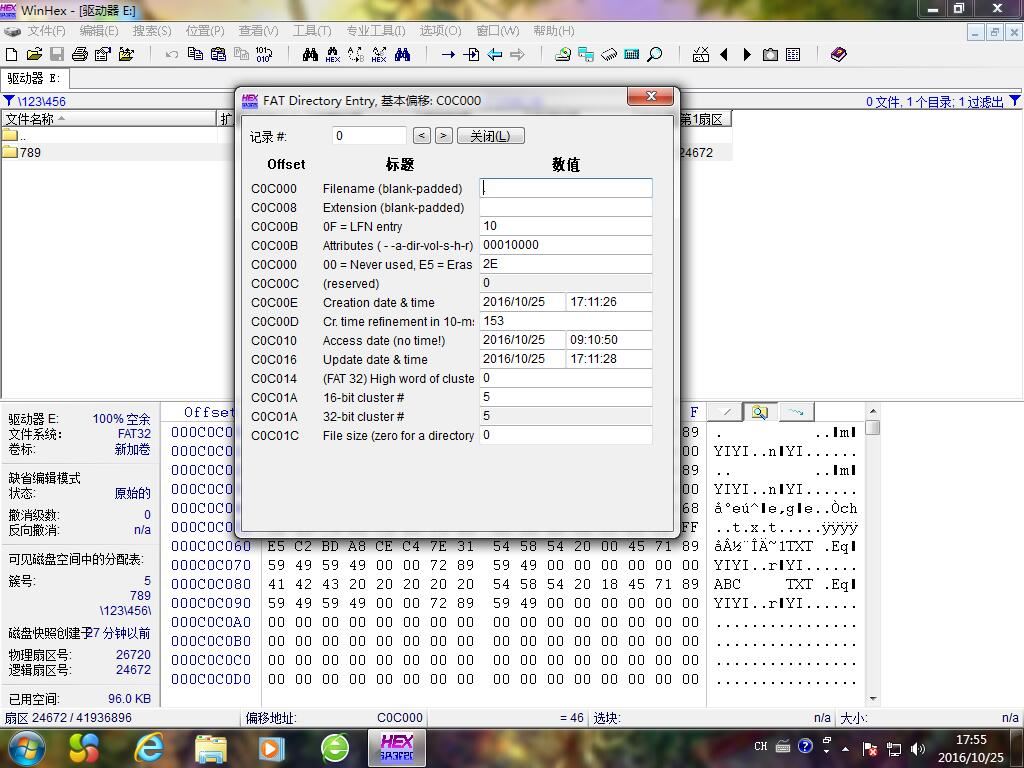Print using the printer toolbar icon
1024x768 pixels.
[x=80, y=55]
